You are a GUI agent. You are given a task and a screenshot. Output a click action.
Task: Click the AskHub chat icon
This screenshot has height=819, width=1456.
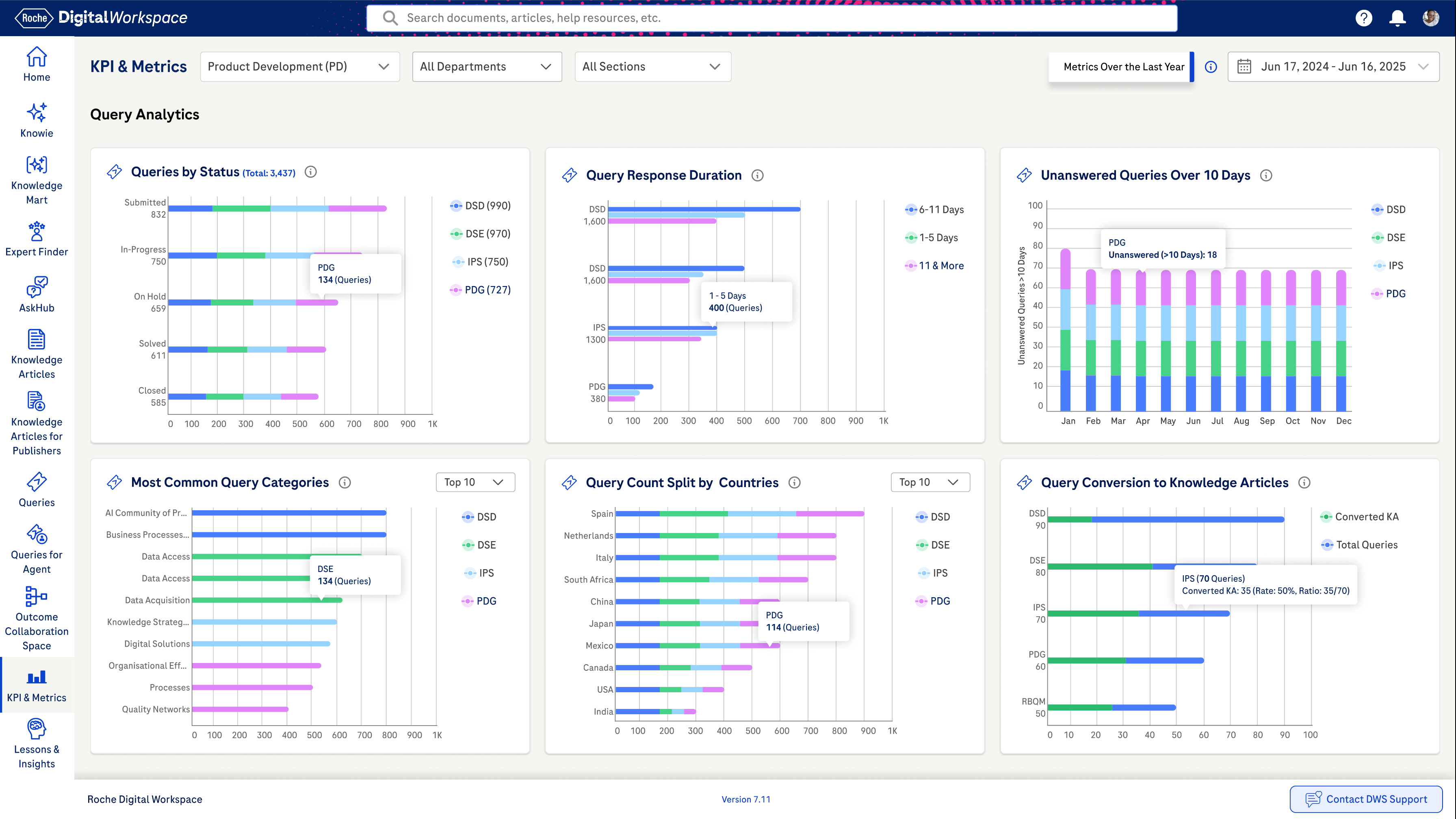[37, 286]
